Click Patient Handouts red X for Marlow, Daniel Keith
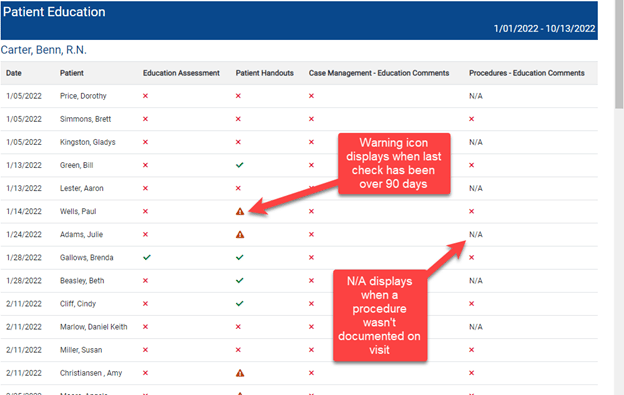Image resolution: width=624 pixels, height=395 pixels. pyautogui.click(x=238, y=327)
